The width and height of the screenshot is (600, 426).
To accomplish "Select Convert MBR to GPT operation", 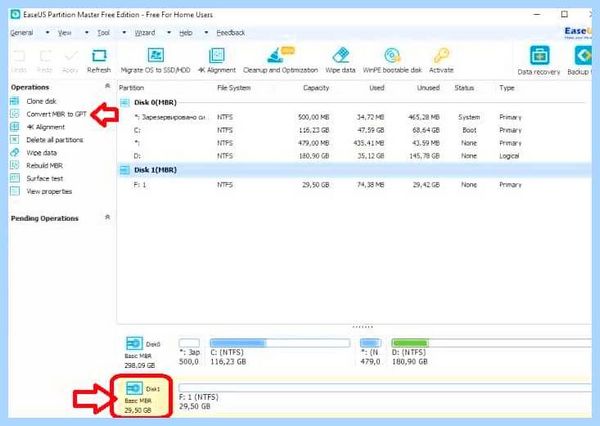I will [56, 114].
